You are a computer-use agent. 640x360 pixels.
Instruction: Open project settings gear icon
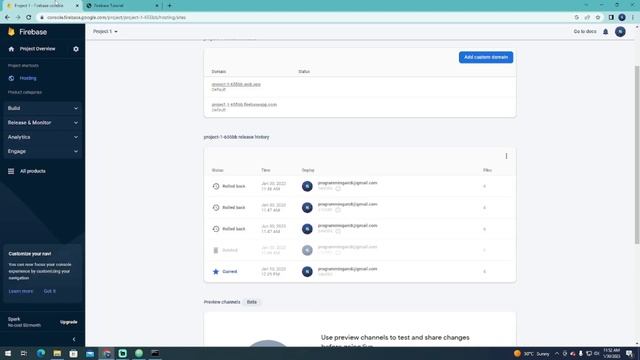click(x=76, y=49)
